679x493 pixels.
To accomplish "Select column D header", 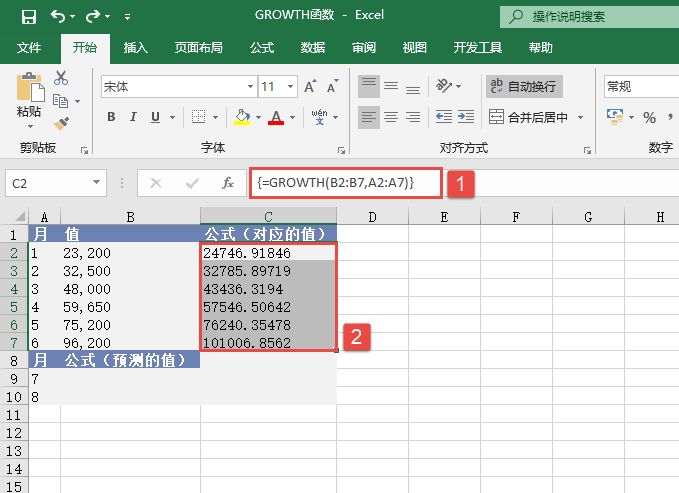I will pos(371,216).
